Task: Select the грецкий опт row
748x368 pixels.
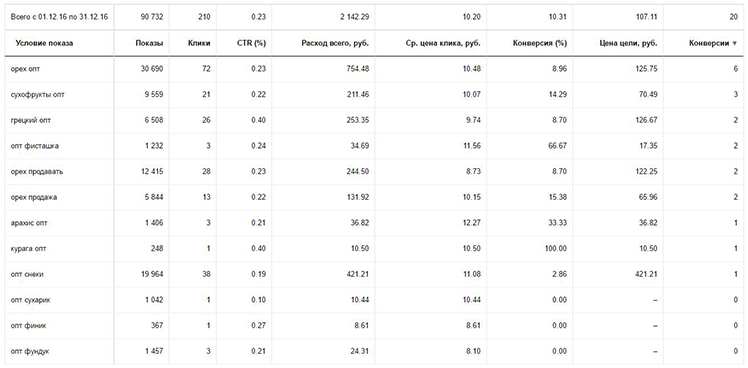Action: click(x=374, y=120)
